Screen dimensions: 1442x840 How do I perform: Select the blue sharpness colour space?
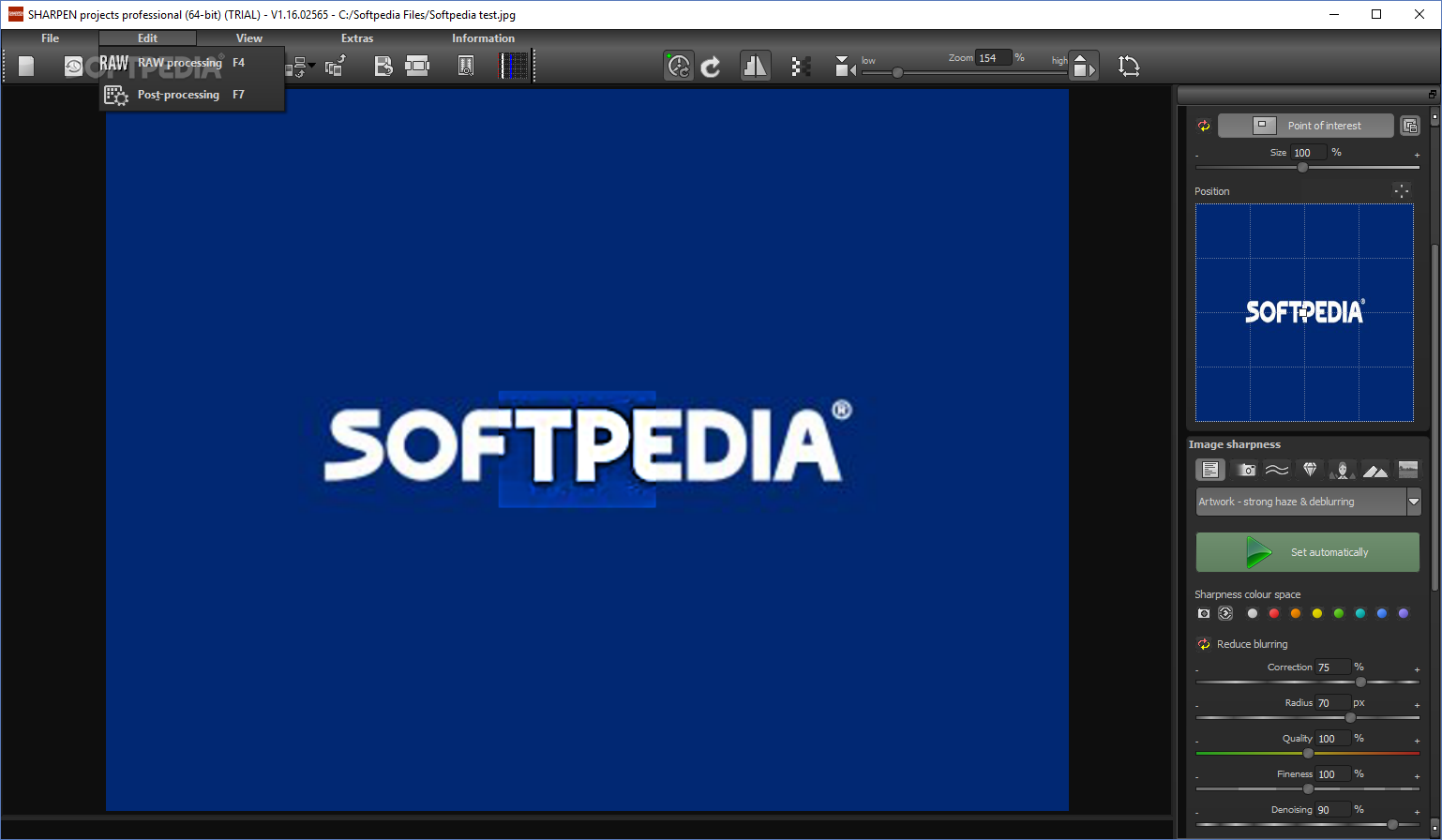click(x=1382, y=613)
